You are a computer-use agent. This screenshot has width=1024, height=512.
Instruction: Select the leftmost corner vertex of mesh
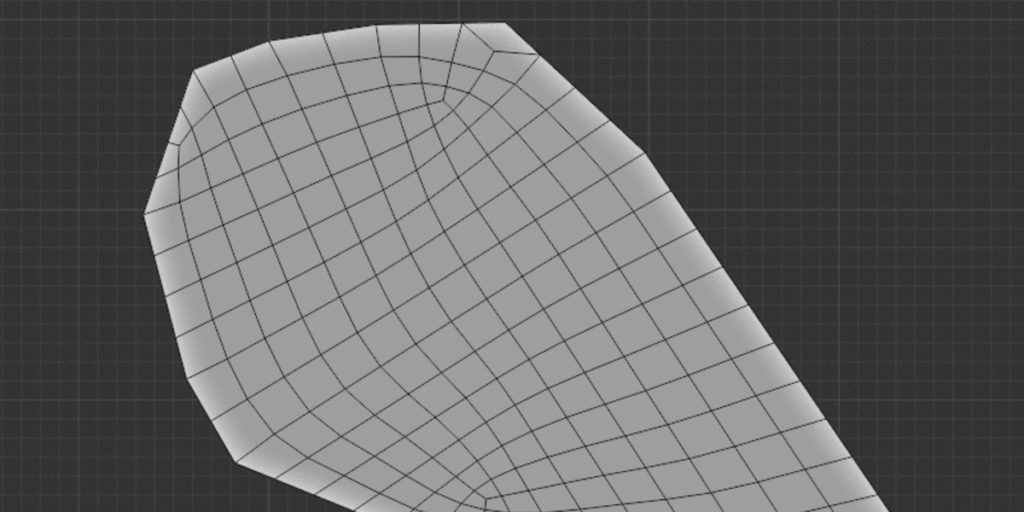click(145, 212)
